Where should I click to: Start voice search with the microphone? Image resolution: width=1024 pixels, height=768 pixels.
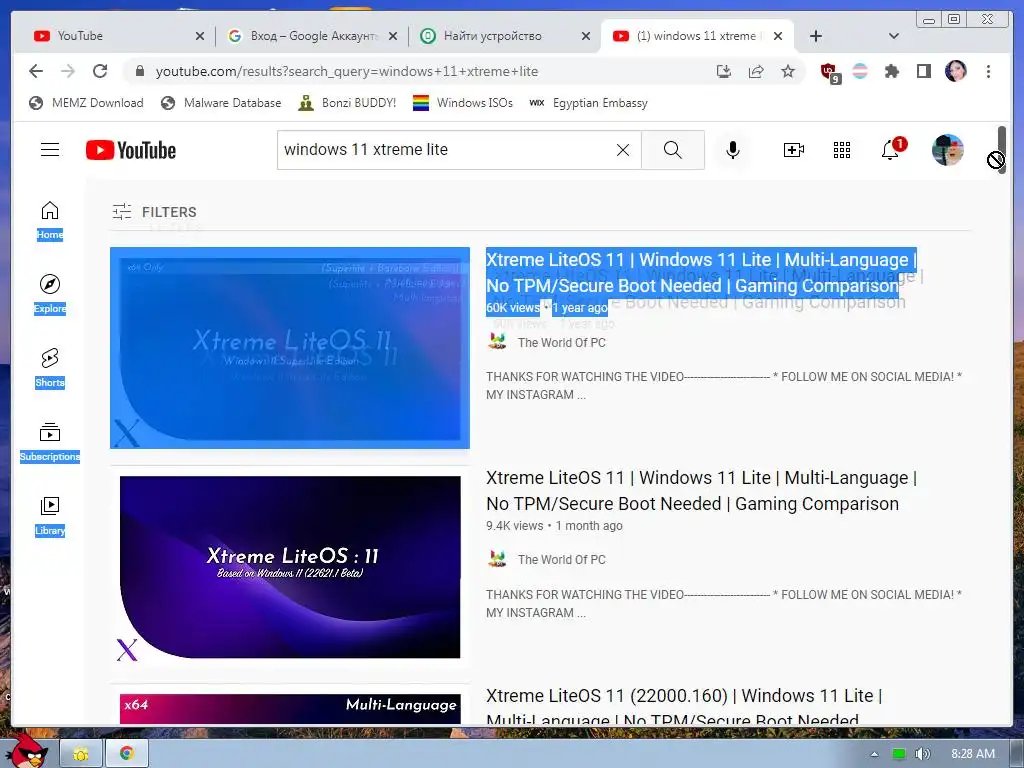(x=733, y=150)
